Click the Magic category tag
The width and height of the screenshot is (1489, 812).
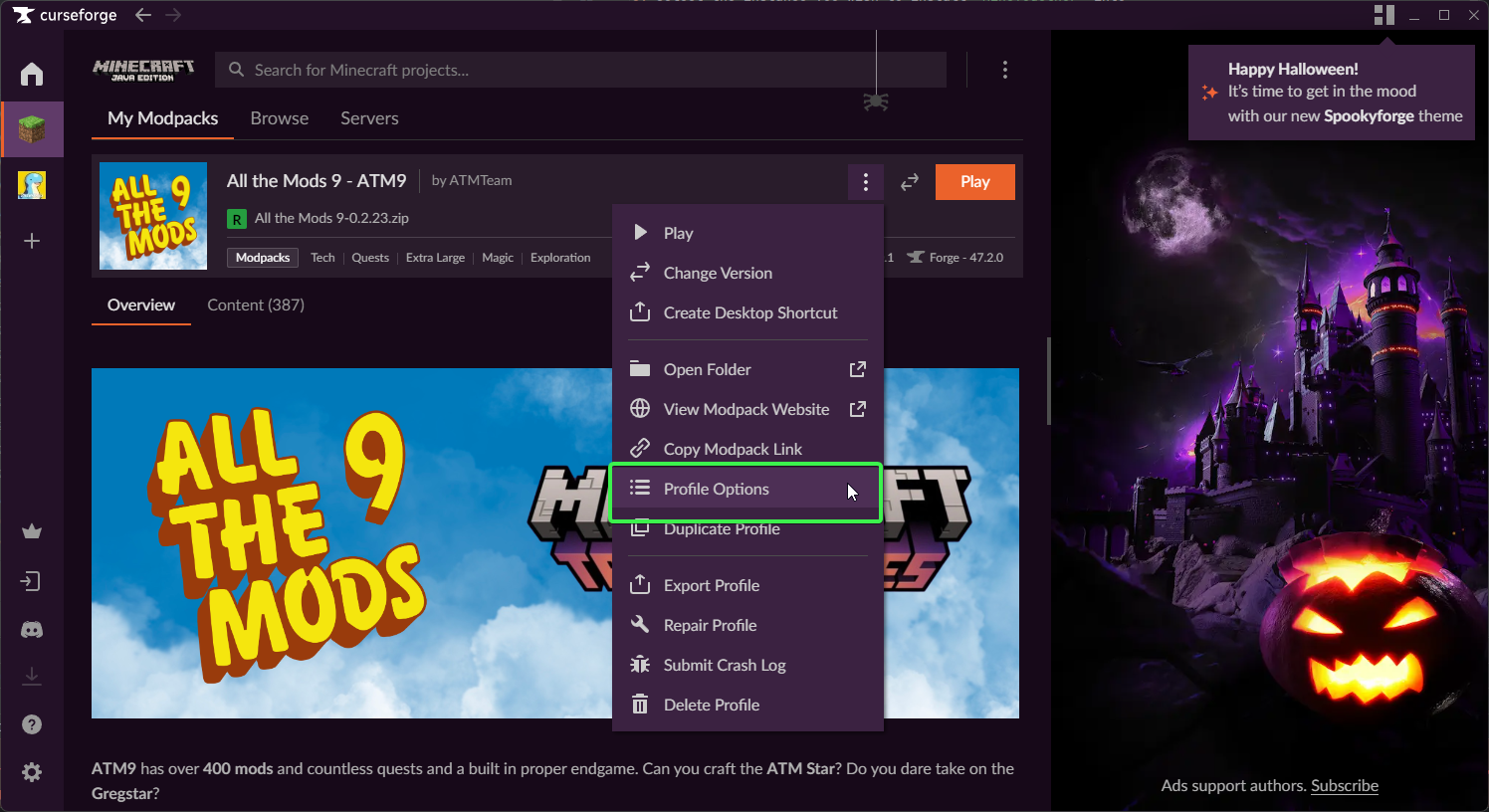coord(498,258)
